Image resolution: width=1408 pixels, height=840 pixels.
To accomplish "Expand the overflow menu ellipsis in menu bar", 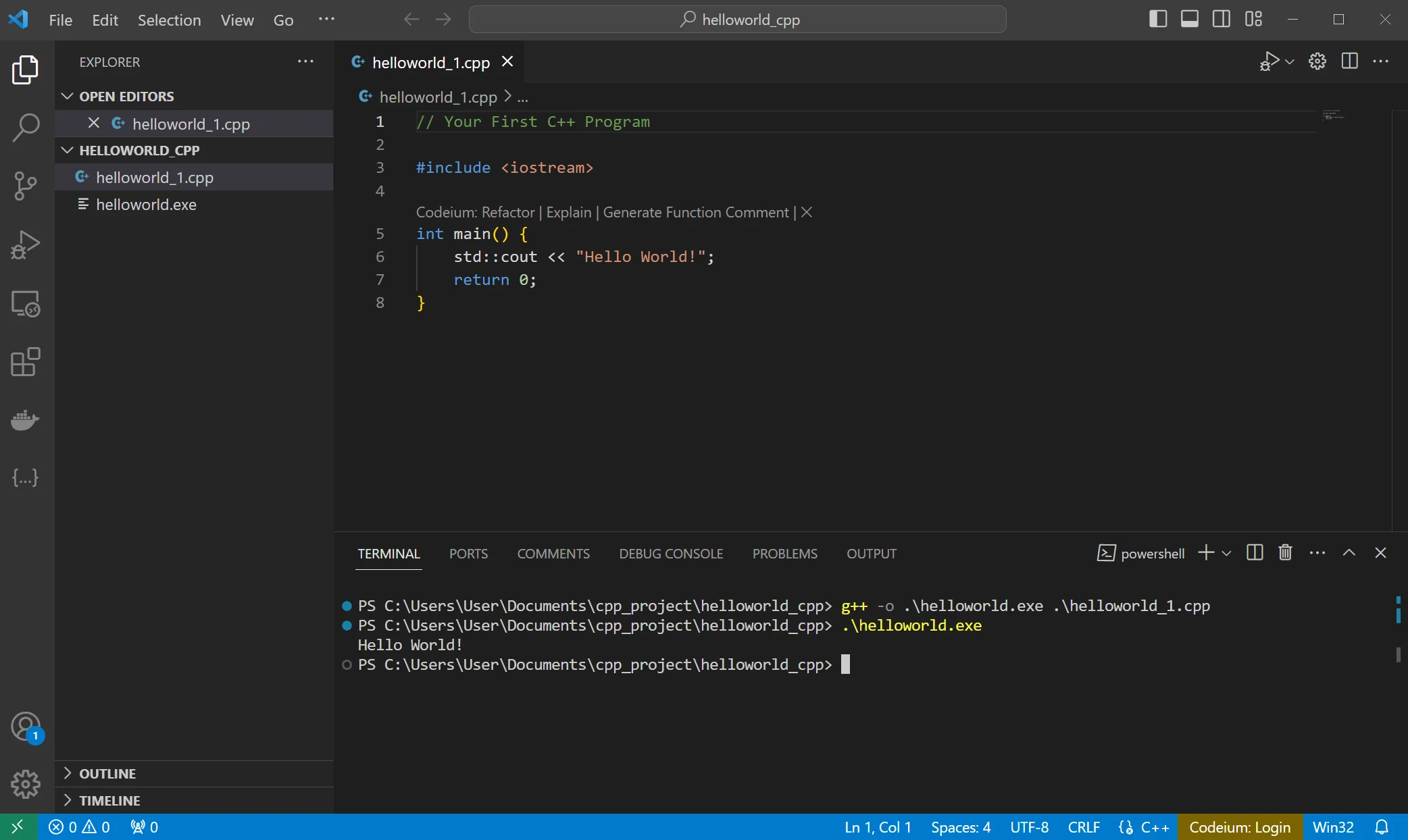I will click(326, 19).
